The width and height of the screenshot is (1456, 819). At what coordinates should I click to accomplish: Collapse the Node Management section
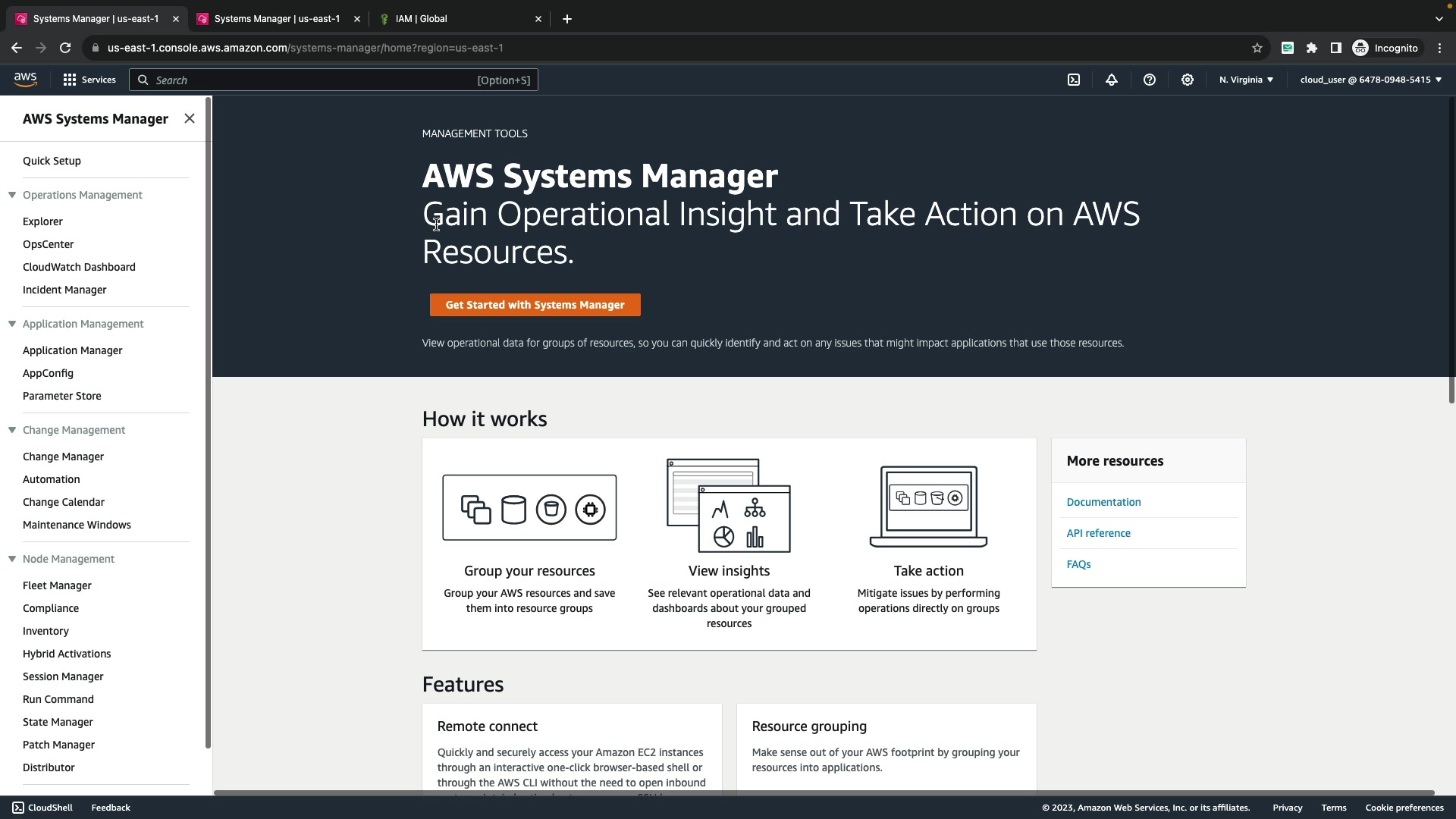tap(12, 559)
